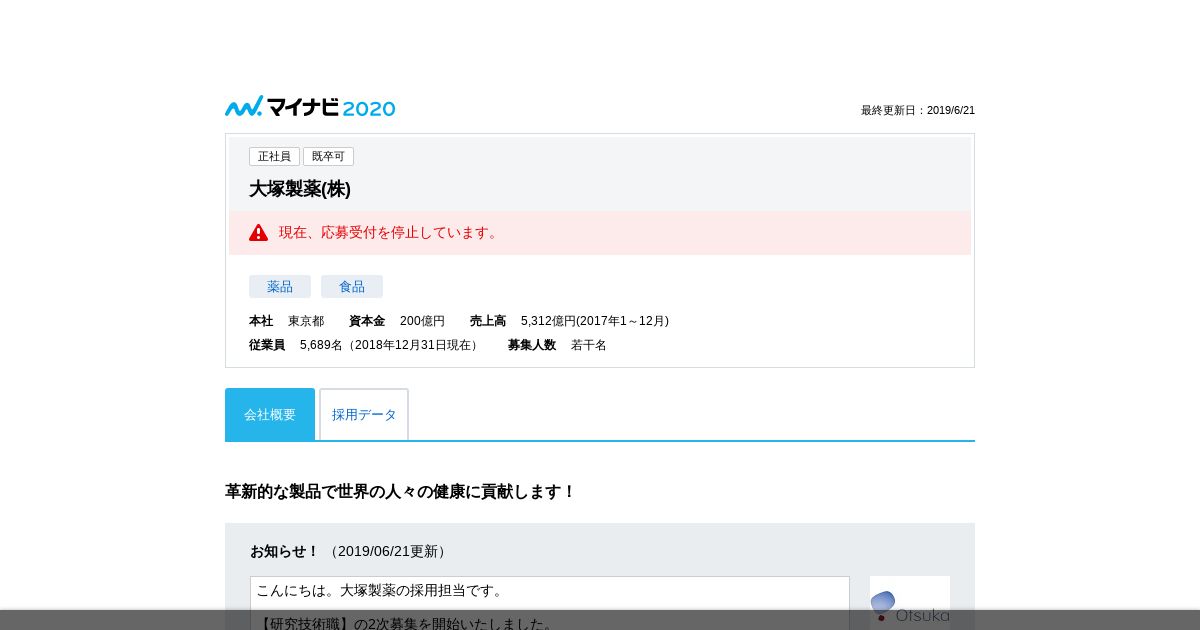Click the 売上高 label

pos(488,321)
